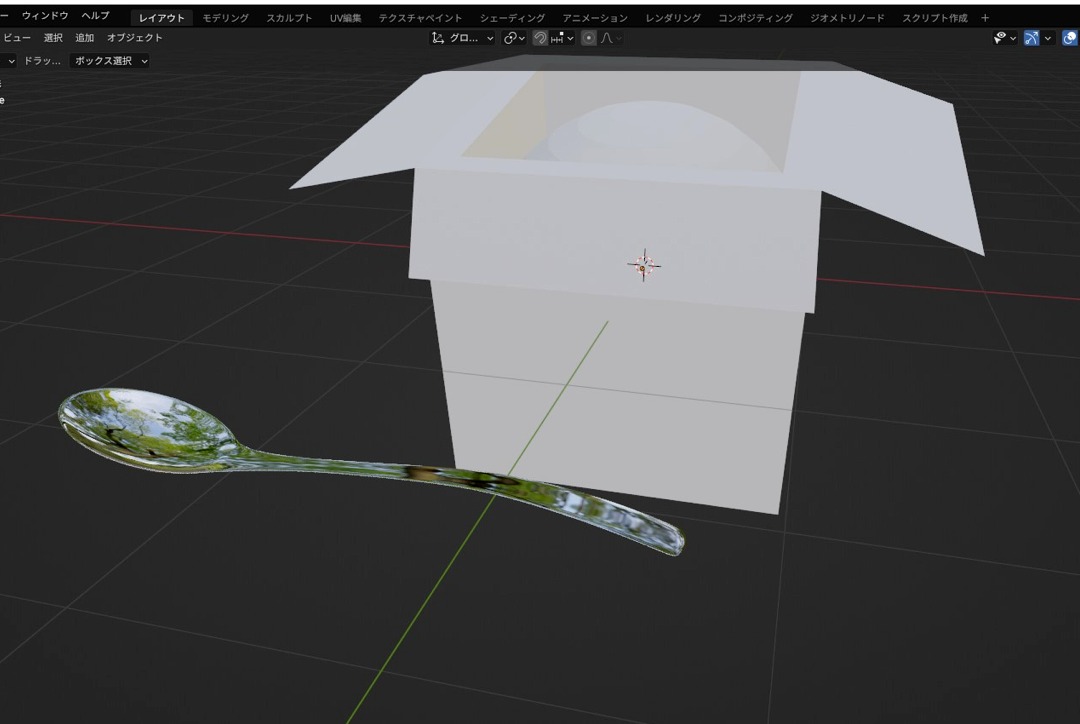
Task: Toggle the show gizmo button
Action: (1031, 38)
